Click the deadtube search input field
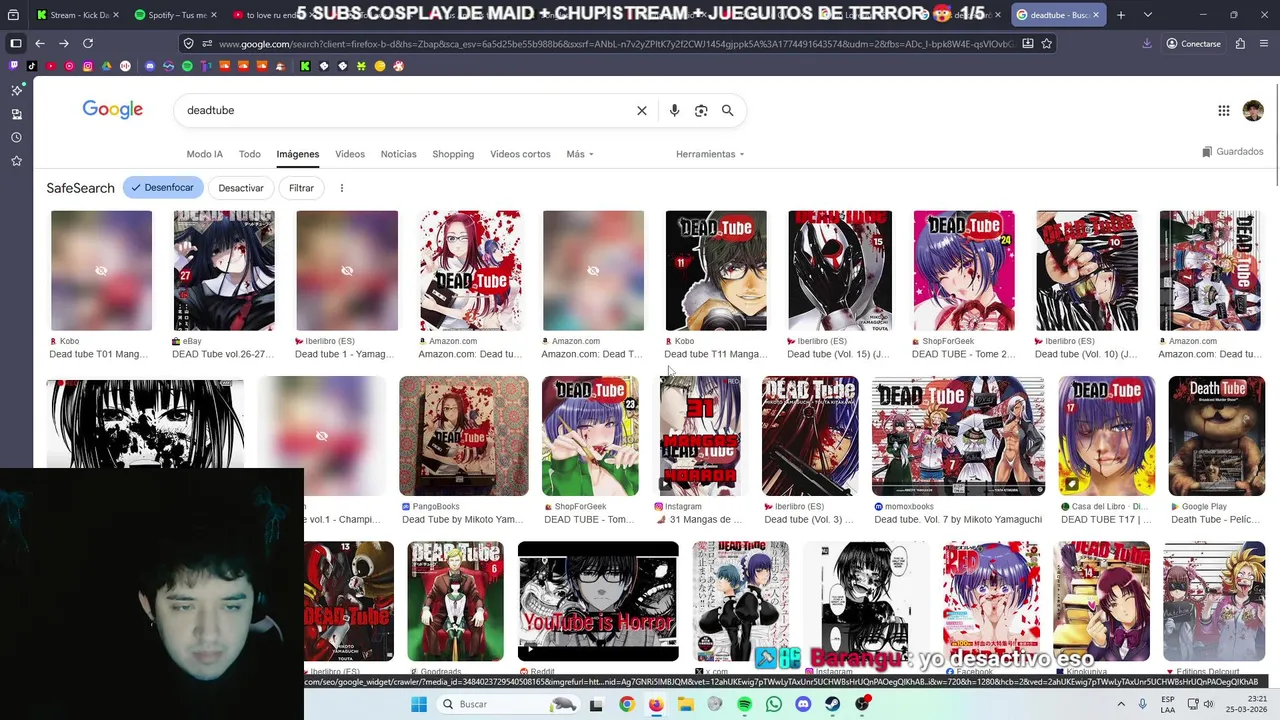 pyautogui.click(x=405, y=110)
